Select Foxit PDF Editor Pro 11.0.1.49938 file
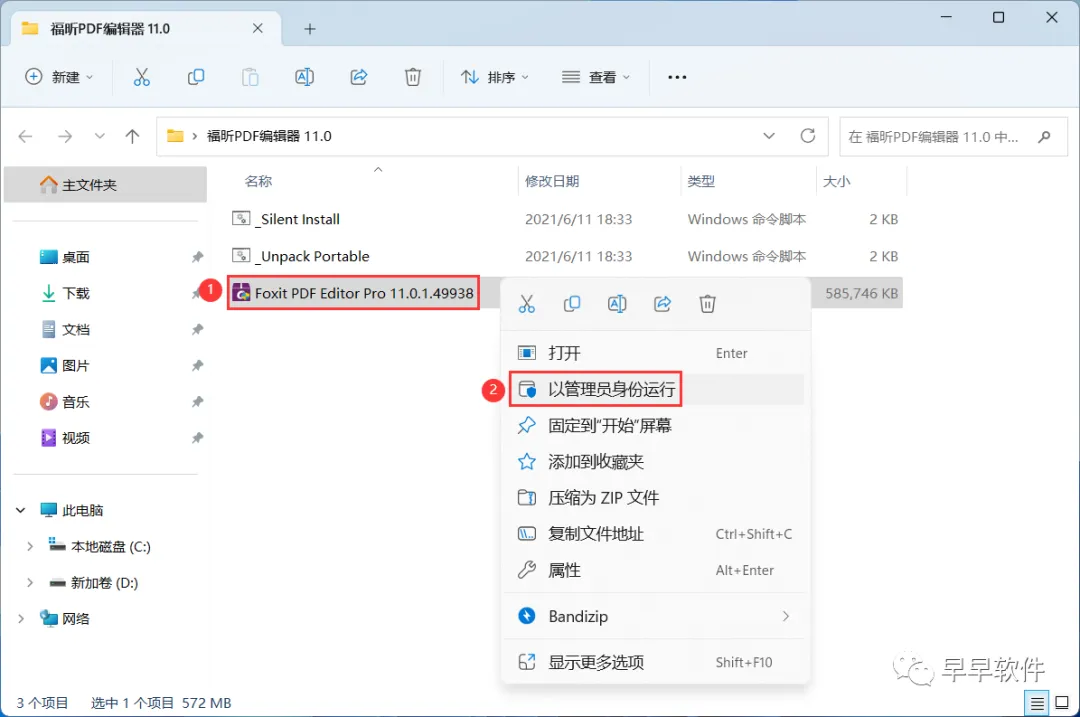 click(353, 293)
